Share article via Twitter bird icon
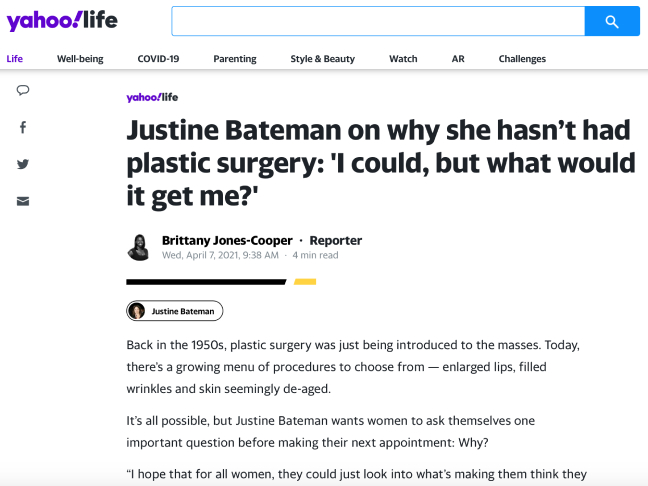 (x=23, y=164)
